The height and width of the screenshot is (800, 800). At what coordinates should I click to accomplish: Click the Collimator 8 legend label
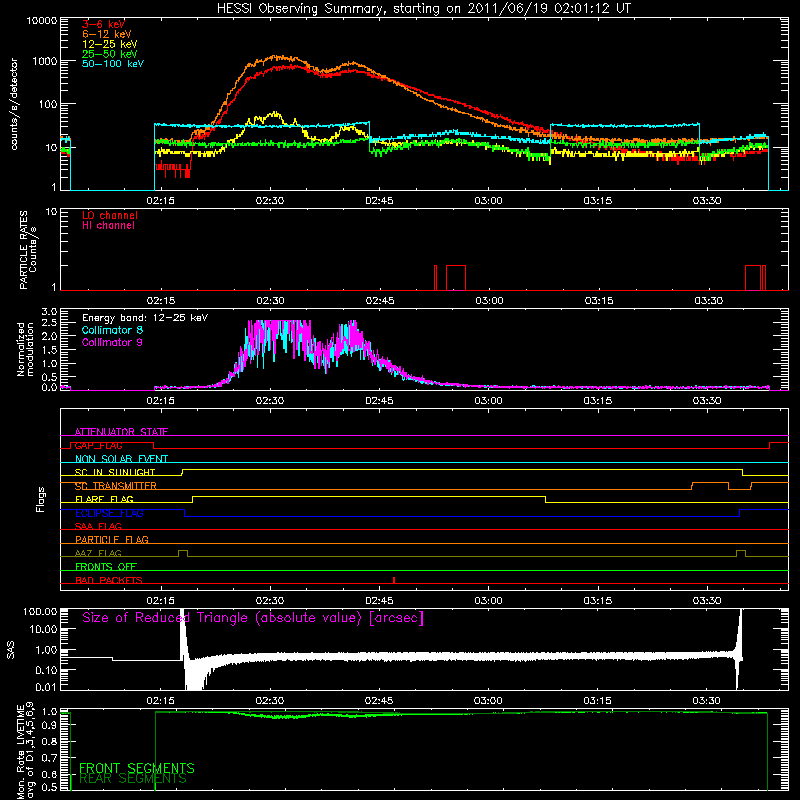(x=112, y=330)
